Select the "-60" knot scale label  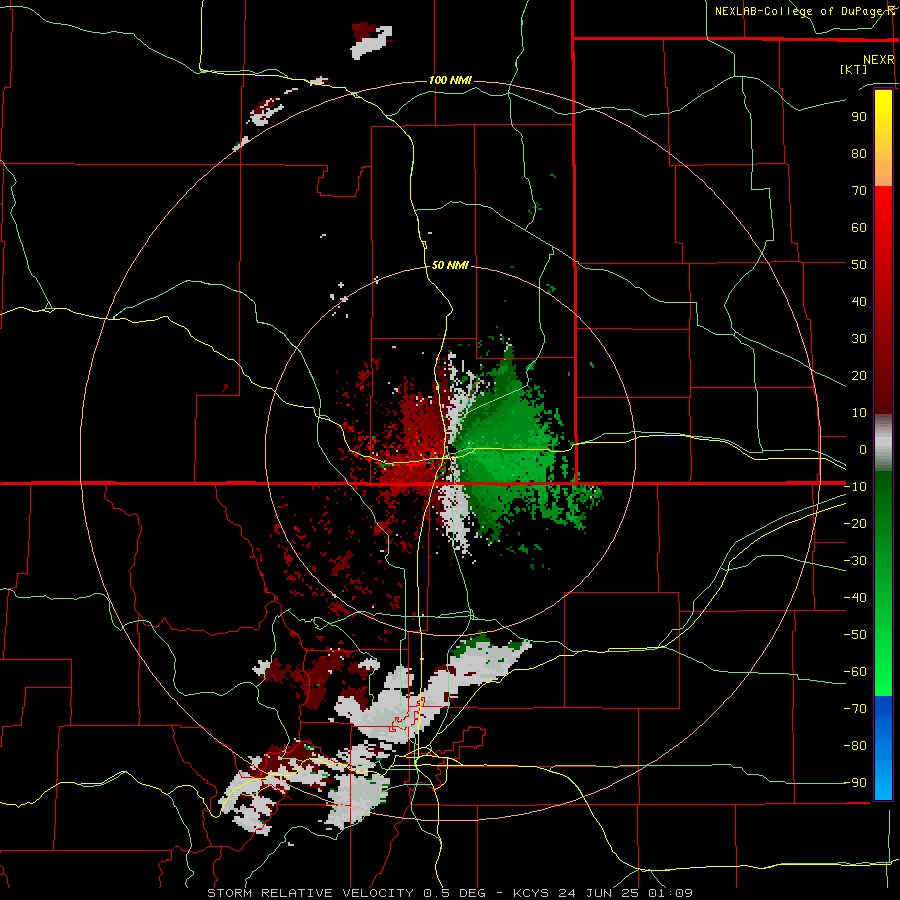click(855, 672)
